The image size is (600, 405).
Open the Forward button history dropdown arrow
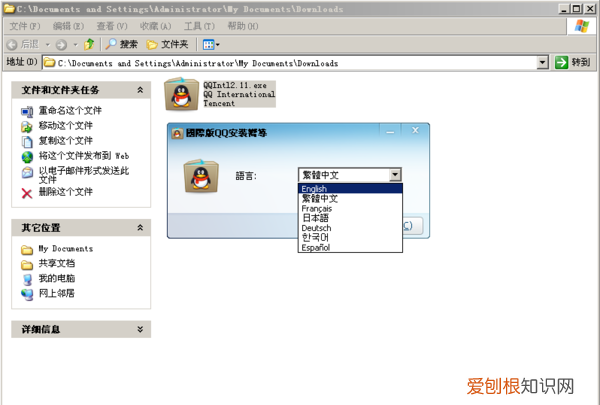pos(75,45)
